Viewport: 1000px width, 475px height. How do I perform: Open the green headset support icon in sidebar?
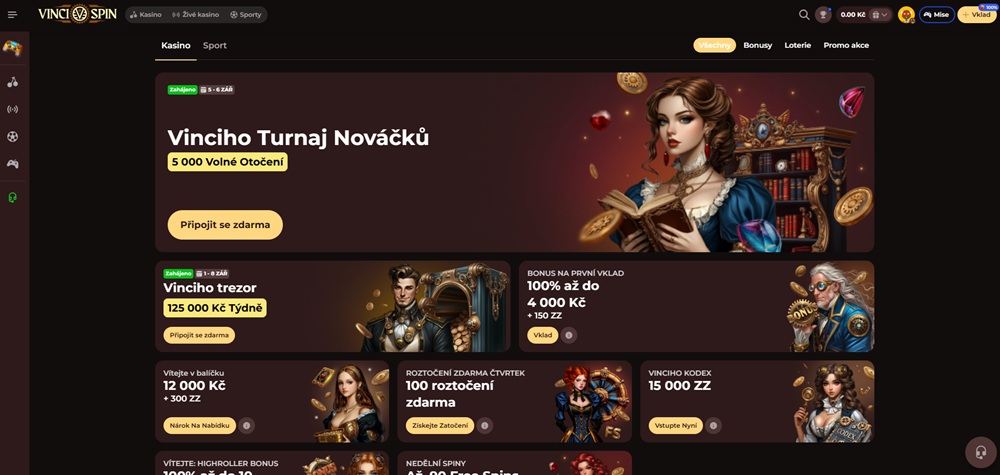pos(13,198)
